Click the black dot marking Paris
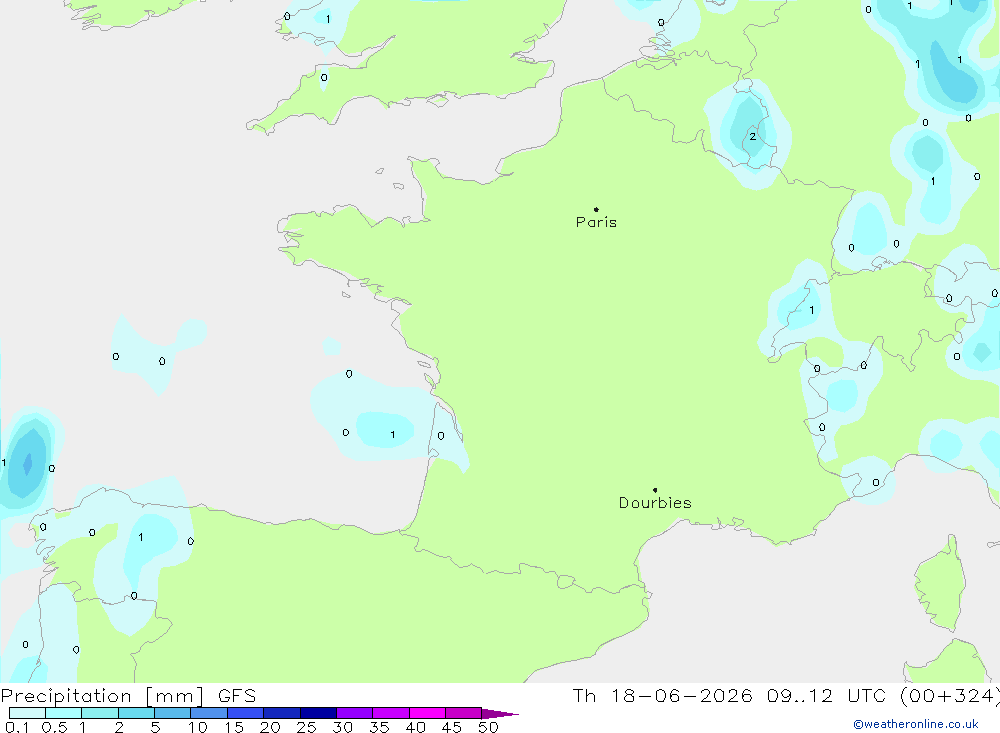 [596, 209]
